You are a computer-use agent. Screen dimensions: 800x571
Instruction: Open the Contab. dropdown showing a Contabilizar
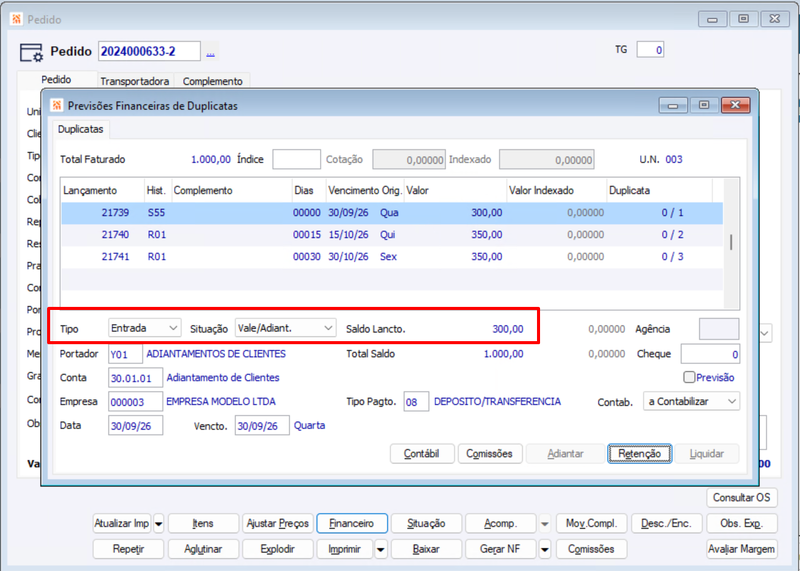click(x=691, y=401)
